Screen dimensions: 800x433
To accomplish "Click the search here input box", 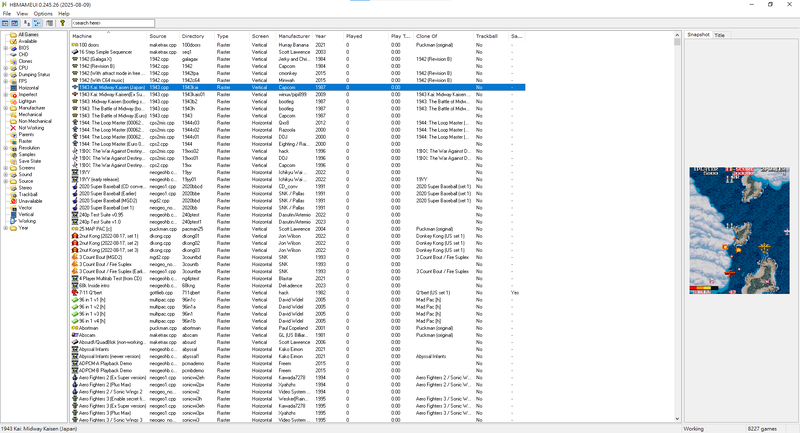I will click(x=113, y=23).
